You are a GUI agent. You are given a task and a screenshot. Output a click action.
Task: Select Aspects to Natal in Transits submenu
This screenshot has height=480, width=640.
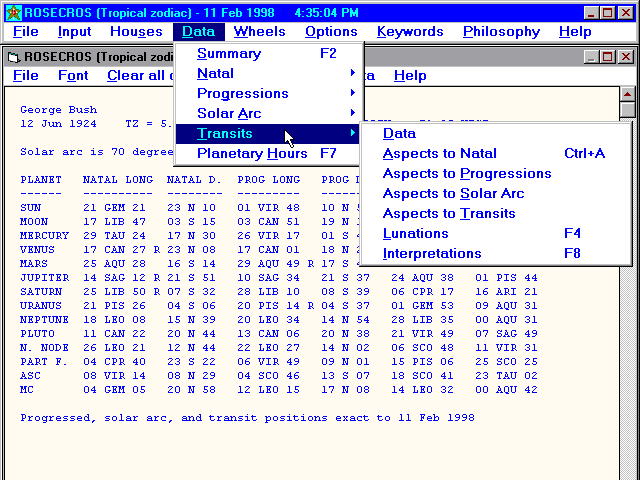click(x=439, y=154)
